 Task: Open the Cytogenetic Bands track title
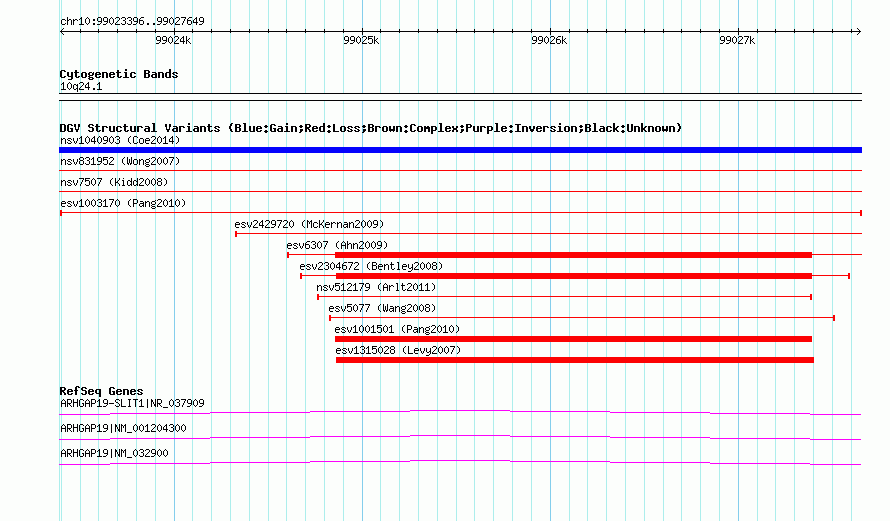[119, 74]
